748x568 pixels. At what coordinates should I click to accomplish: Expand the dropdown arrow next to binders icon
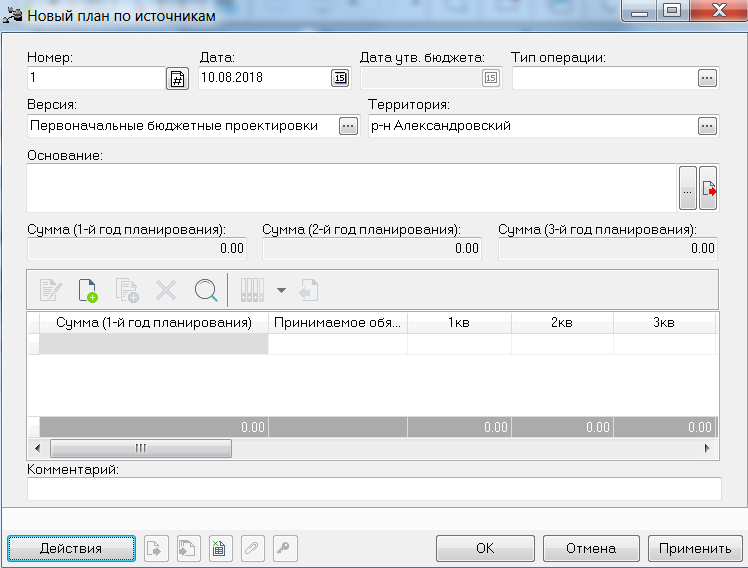point(281,290)
